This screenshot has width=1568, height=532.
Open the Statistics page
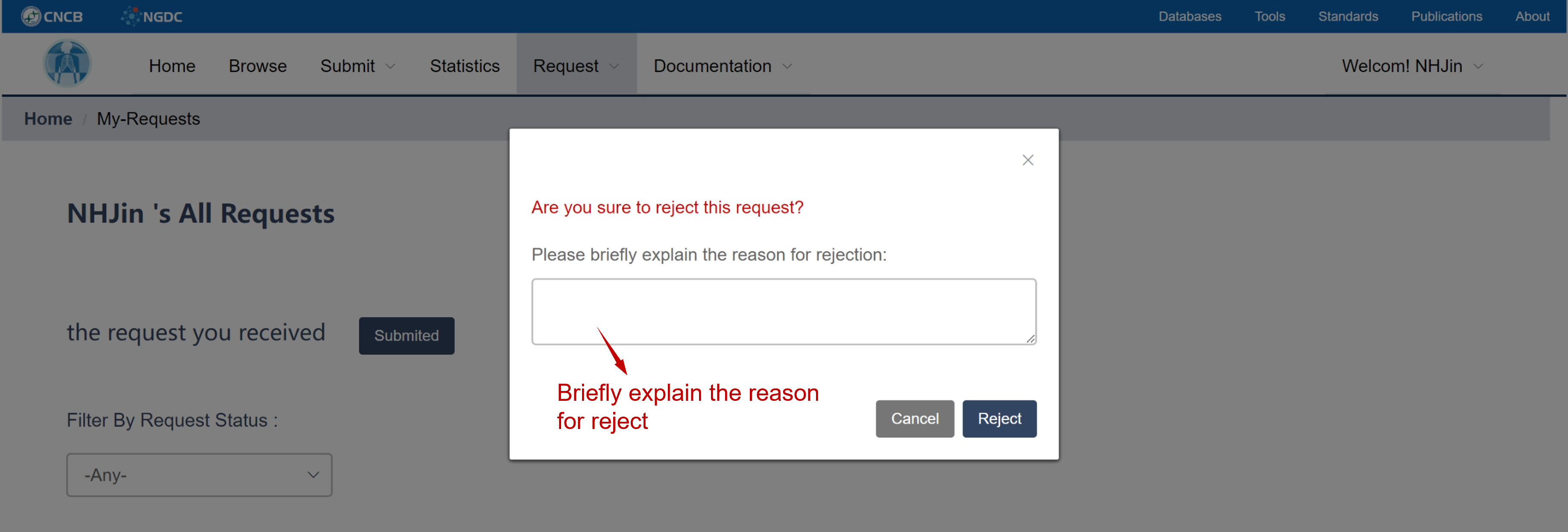tap(465, 66)
